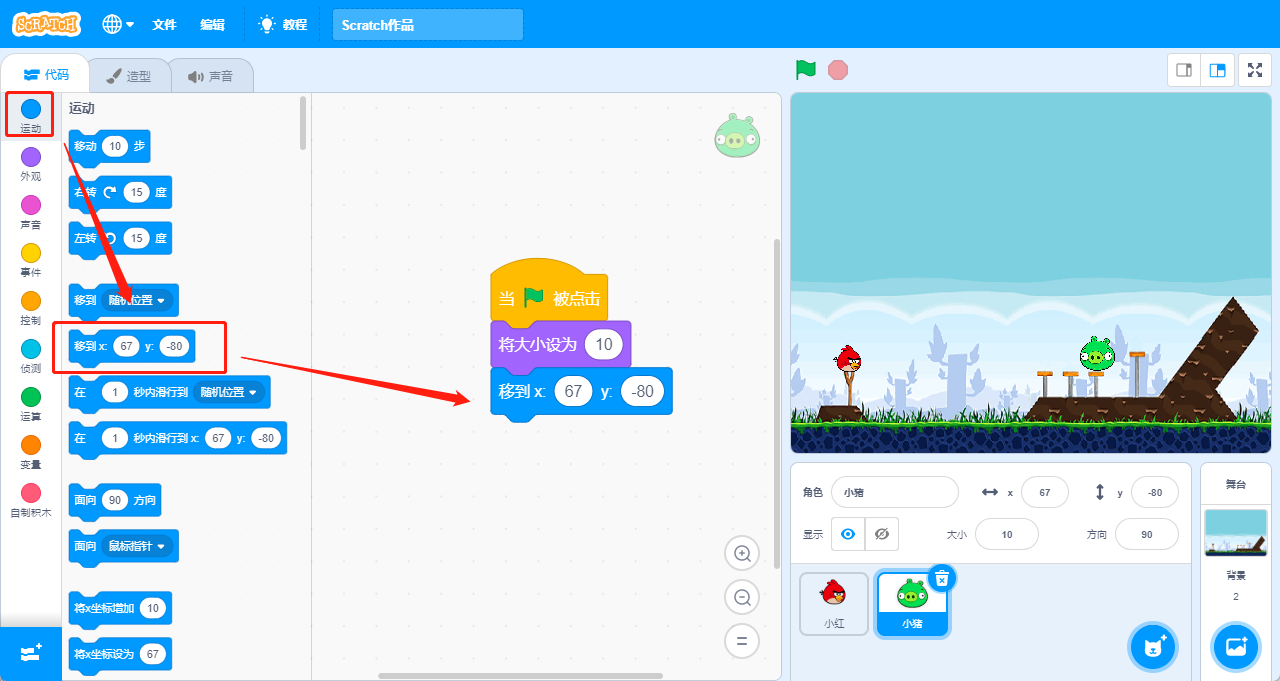Click the 1 秒内滑行到 x y block
The image size is (1280, 681).
(177, 438)
